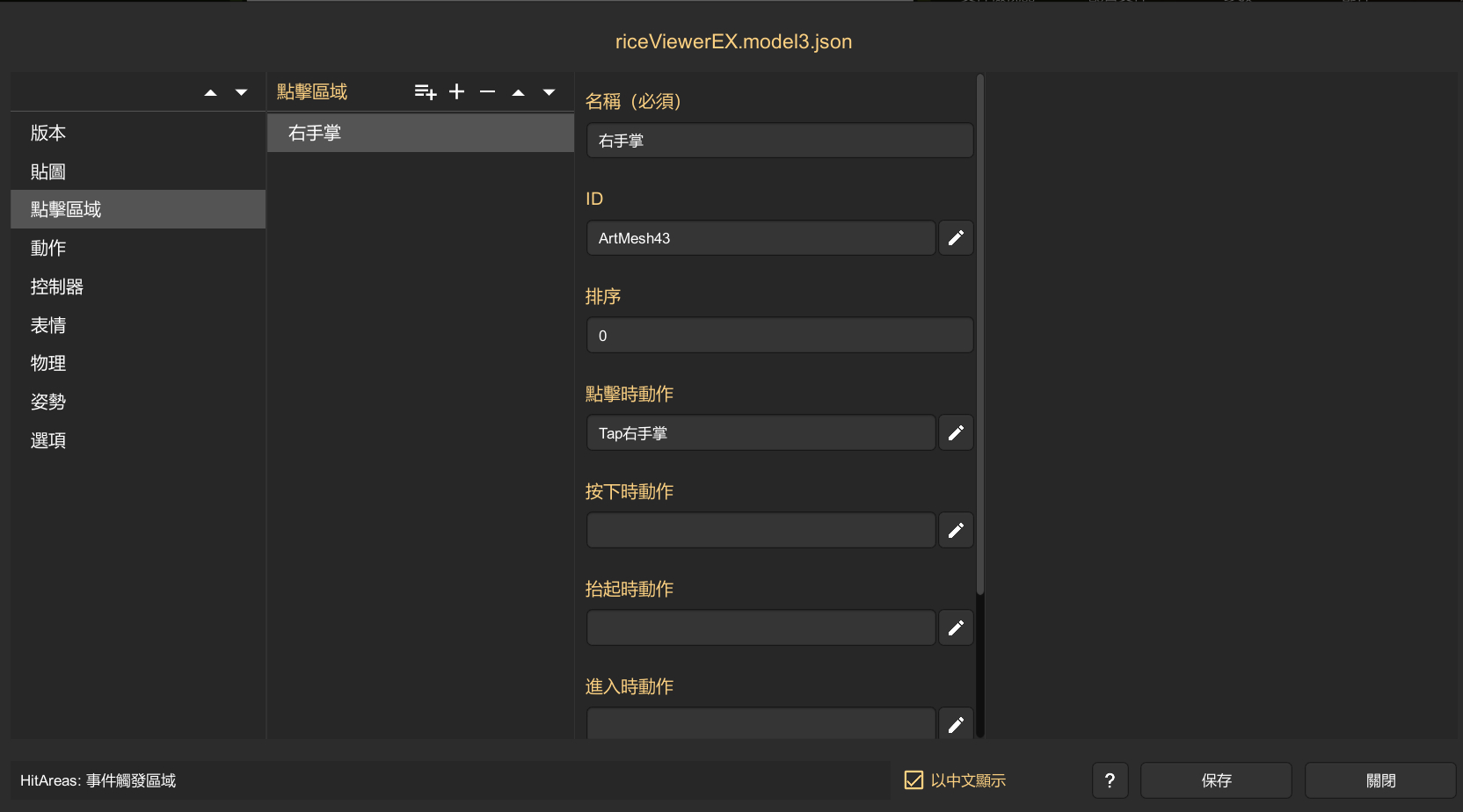Toggle the 以中文顯示 checkbox
The height and width of the screenshot is (812, 1463).
point(914,780)
